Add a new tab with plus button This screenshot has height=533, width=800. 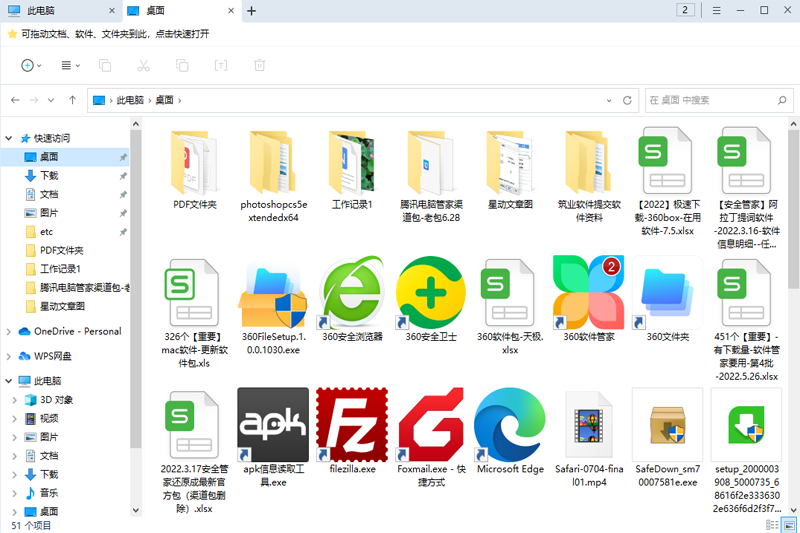coord(251,11)
